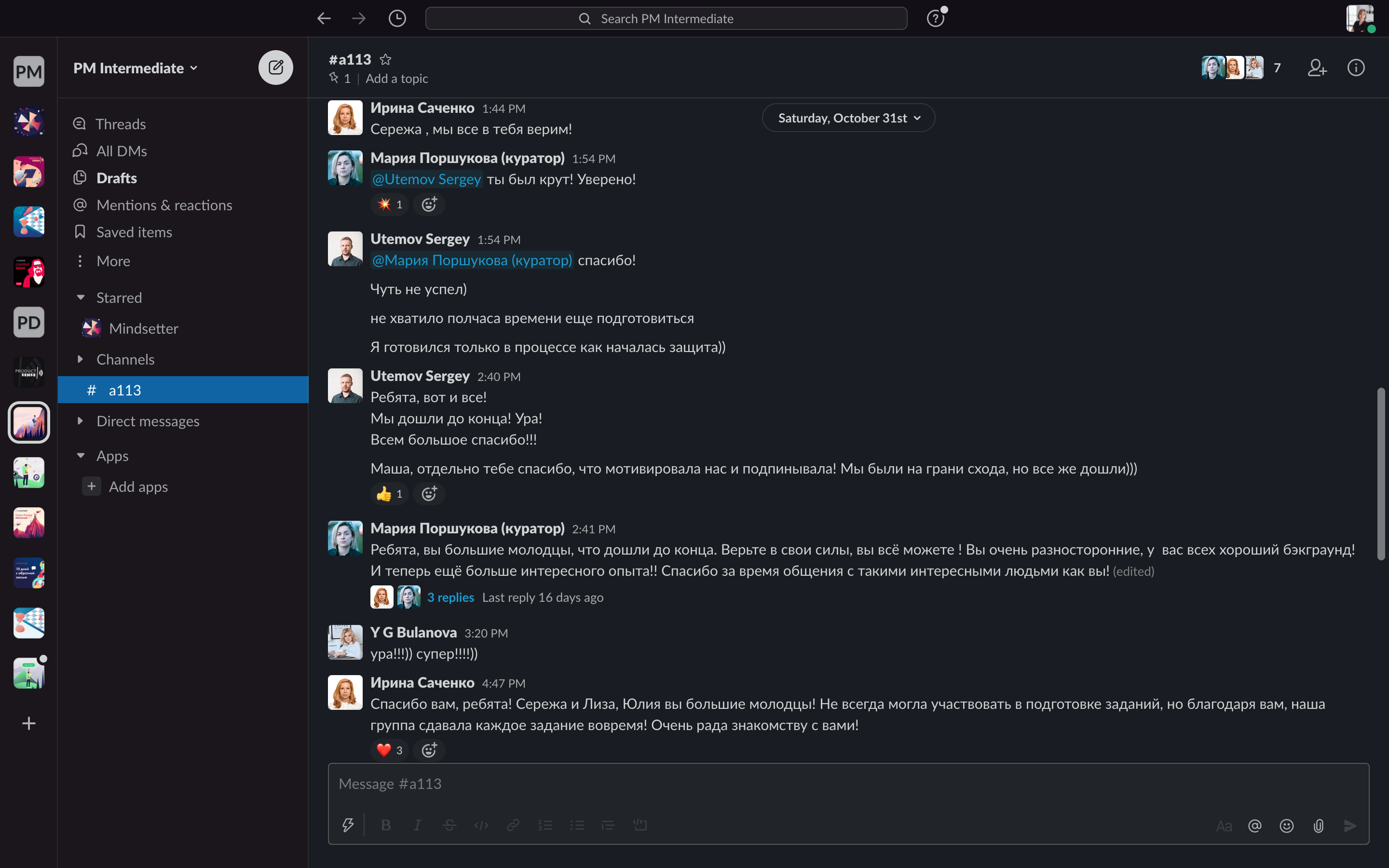Screen dimensions: 1389x868
Task: Go to Saved items
Action: (134, 232)
